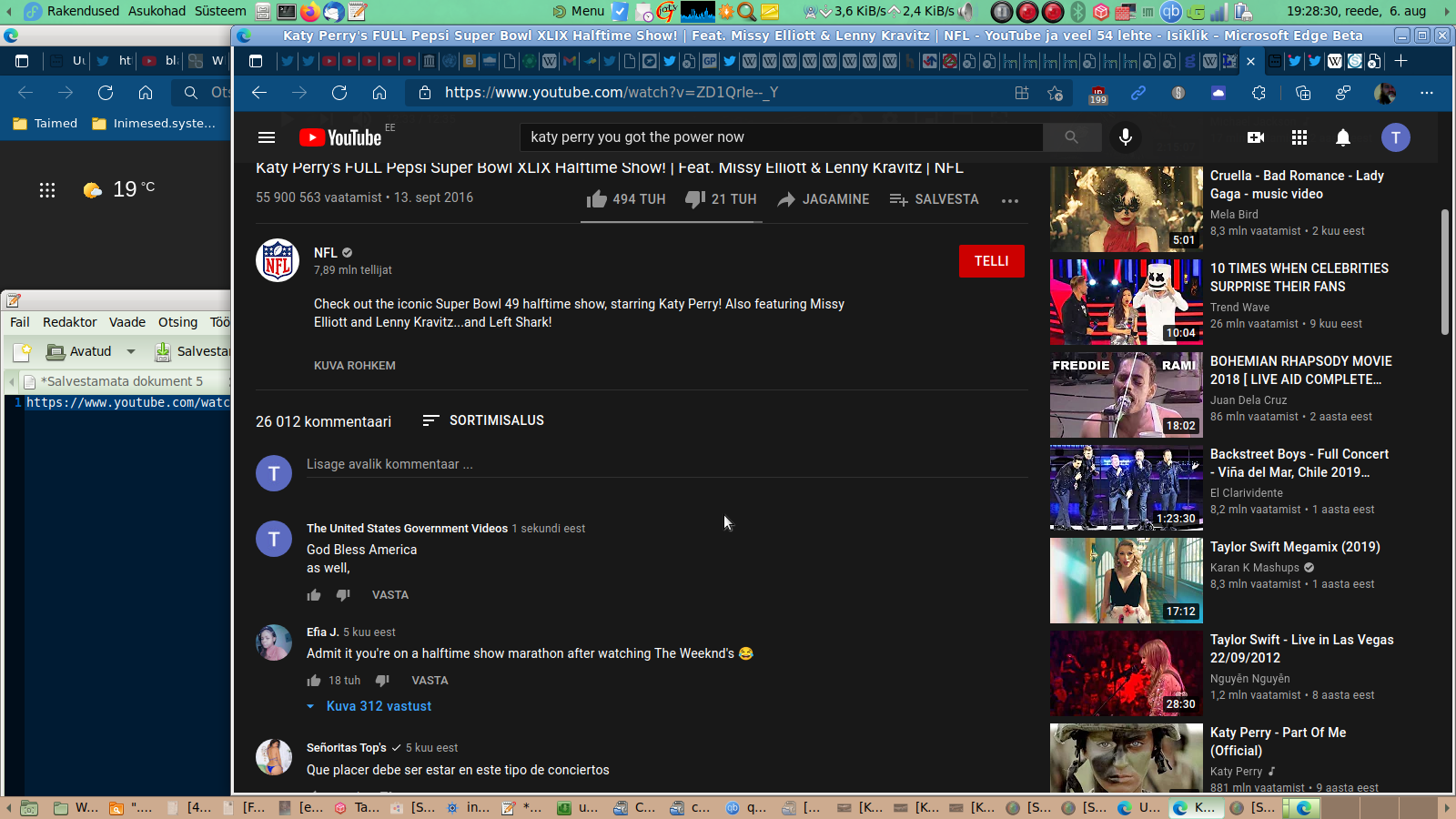Submit the YouTube search with the magnifier

tap(1071, 137)
